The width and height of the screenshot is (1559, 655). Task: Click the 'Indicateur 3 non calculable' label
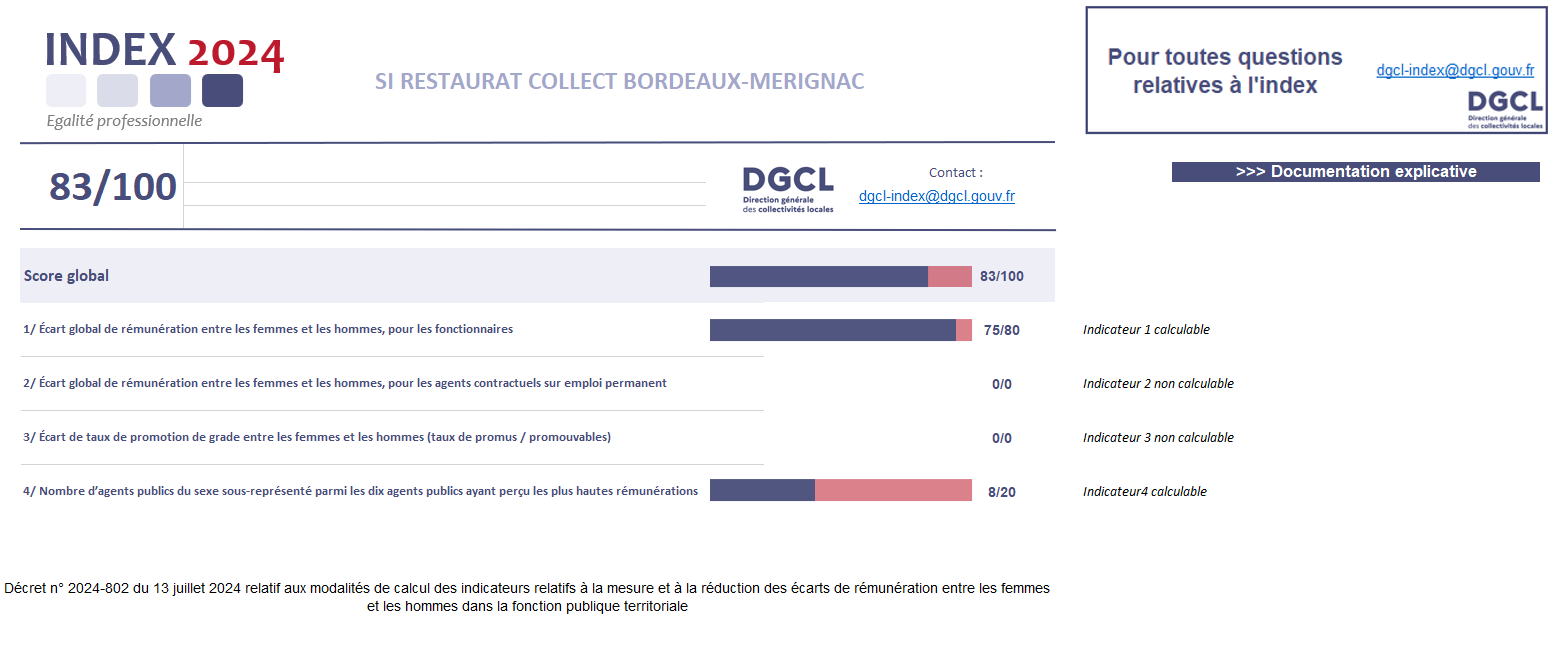coord(1158,438)
